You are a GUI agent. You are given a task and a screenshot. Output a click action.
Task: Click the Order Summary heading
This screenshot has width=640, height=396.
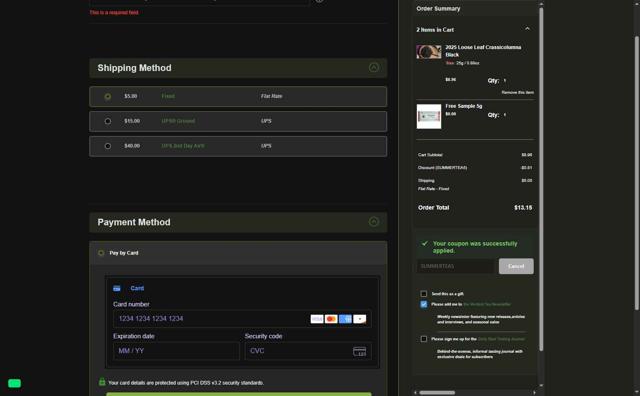pyautogui.click(x=438, y=9)
